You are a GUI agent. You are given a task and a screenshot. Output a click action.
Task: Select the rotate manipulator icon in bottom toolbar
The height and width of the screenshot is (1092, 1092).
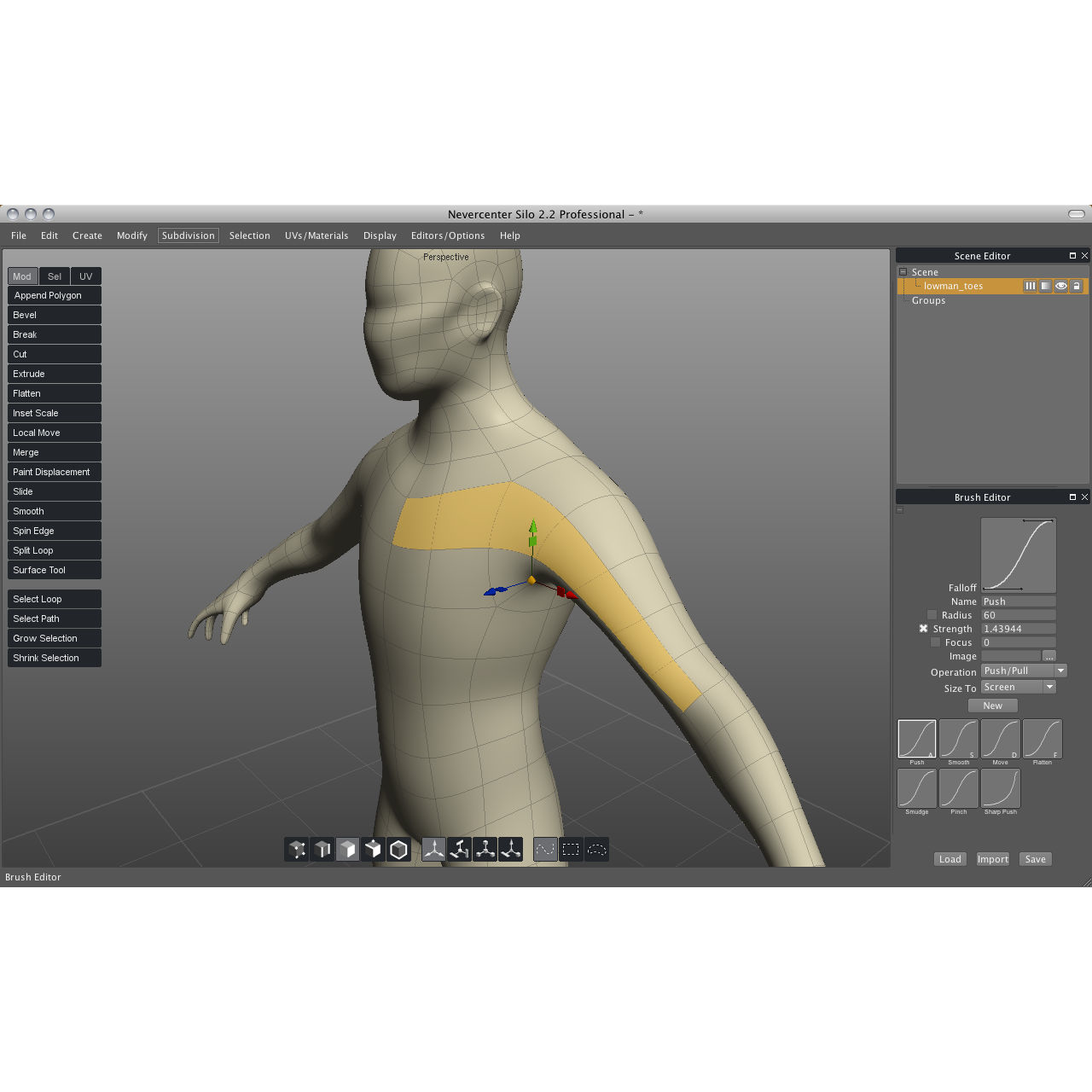tap(460, 850)
